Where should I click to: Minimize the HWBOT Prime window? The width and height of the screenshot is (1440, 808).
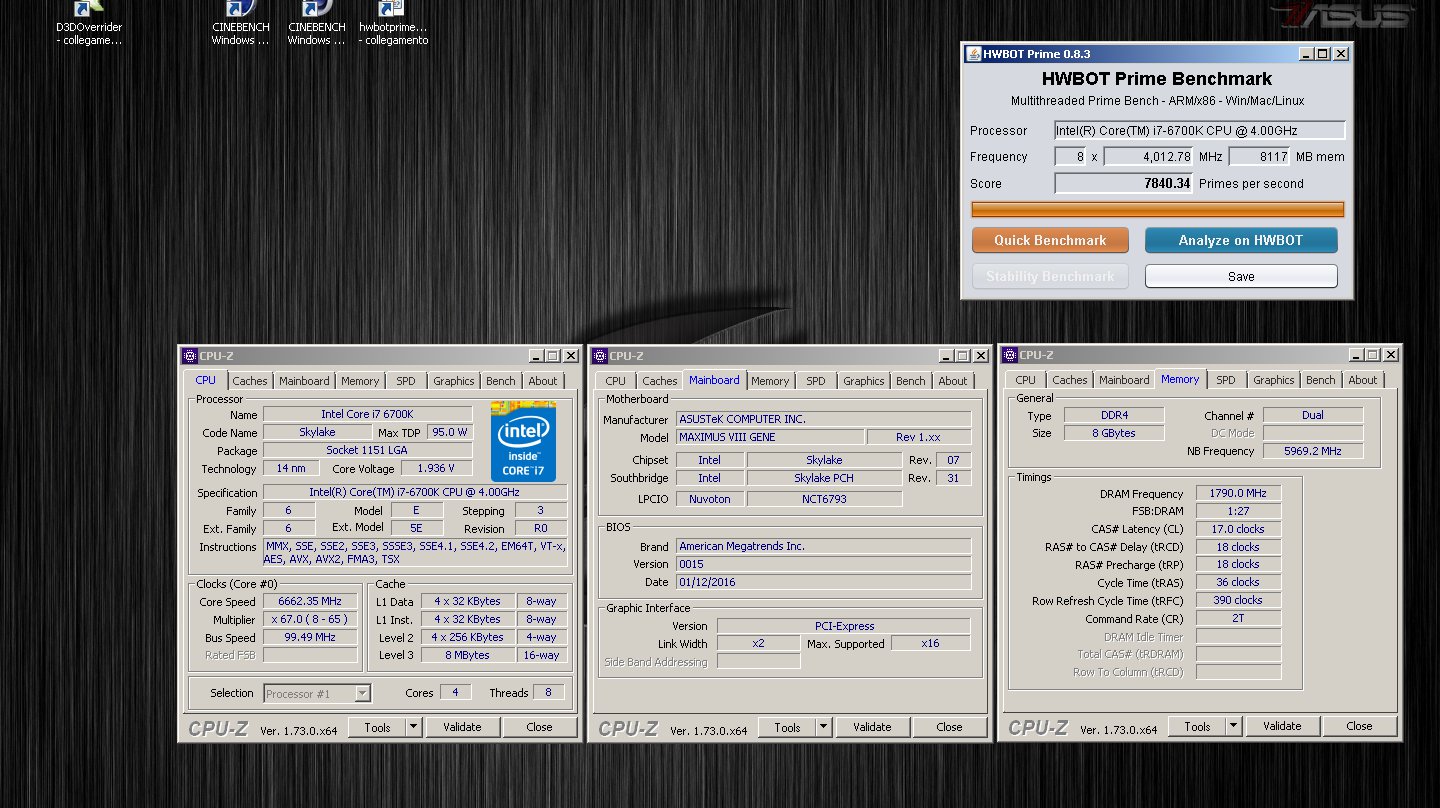(x=1307, y=54)
